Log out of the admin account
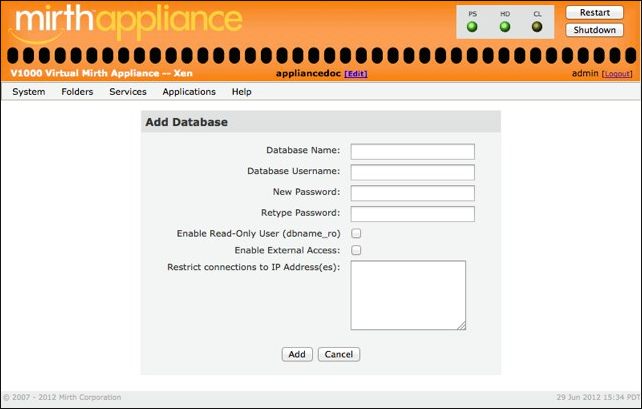Viewport: 642px width, 409px height. click(x=617, y=74)
